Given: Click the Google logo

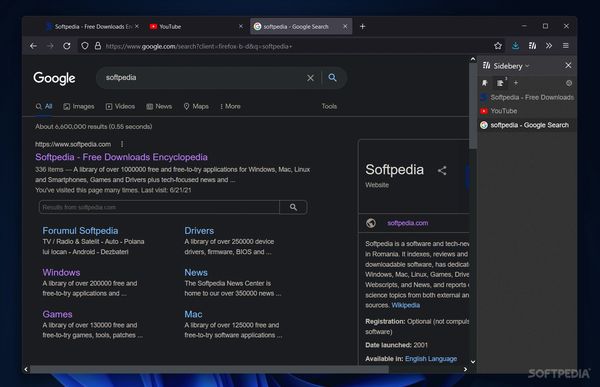Looking at the screenshot, I should (x=54, y=78).
